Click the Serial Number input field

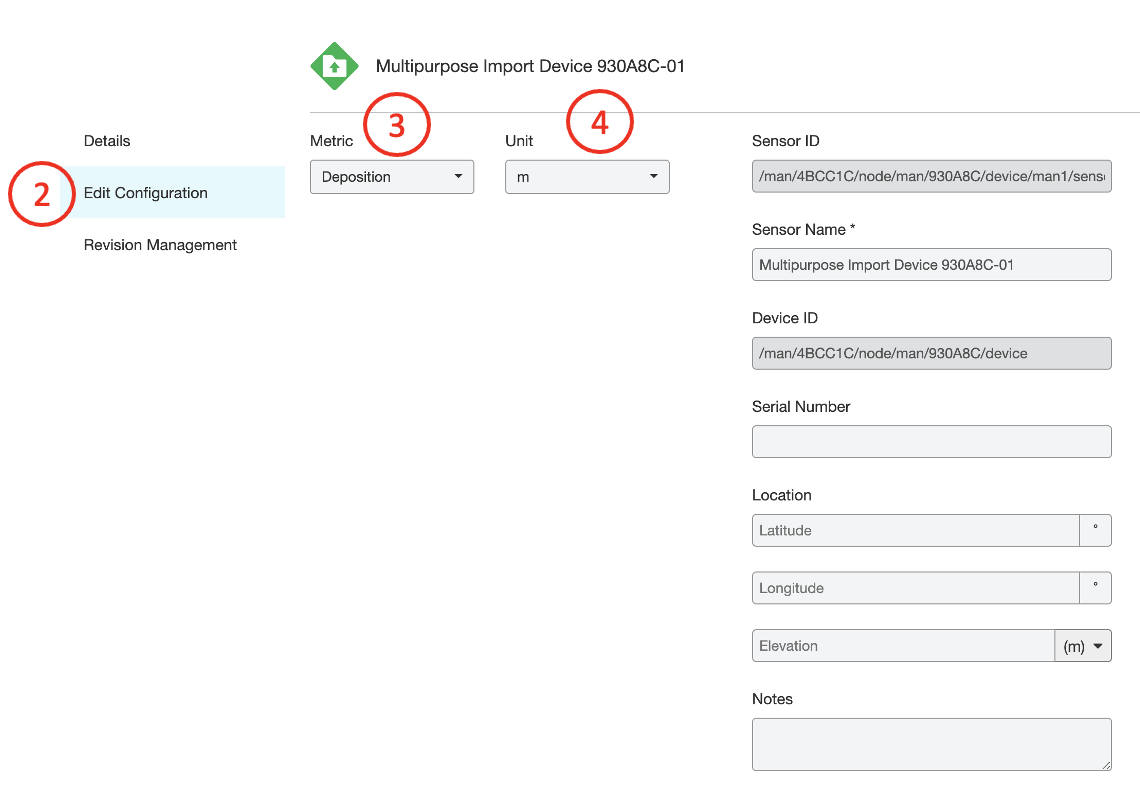click(931, 441)
